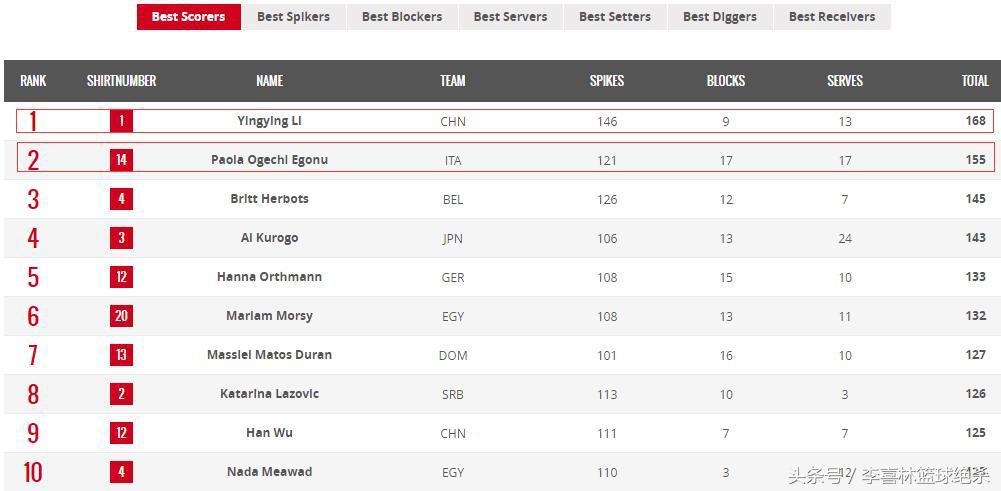
Task: Sort table by the SPIKES column header
Action: pos(607,81)
